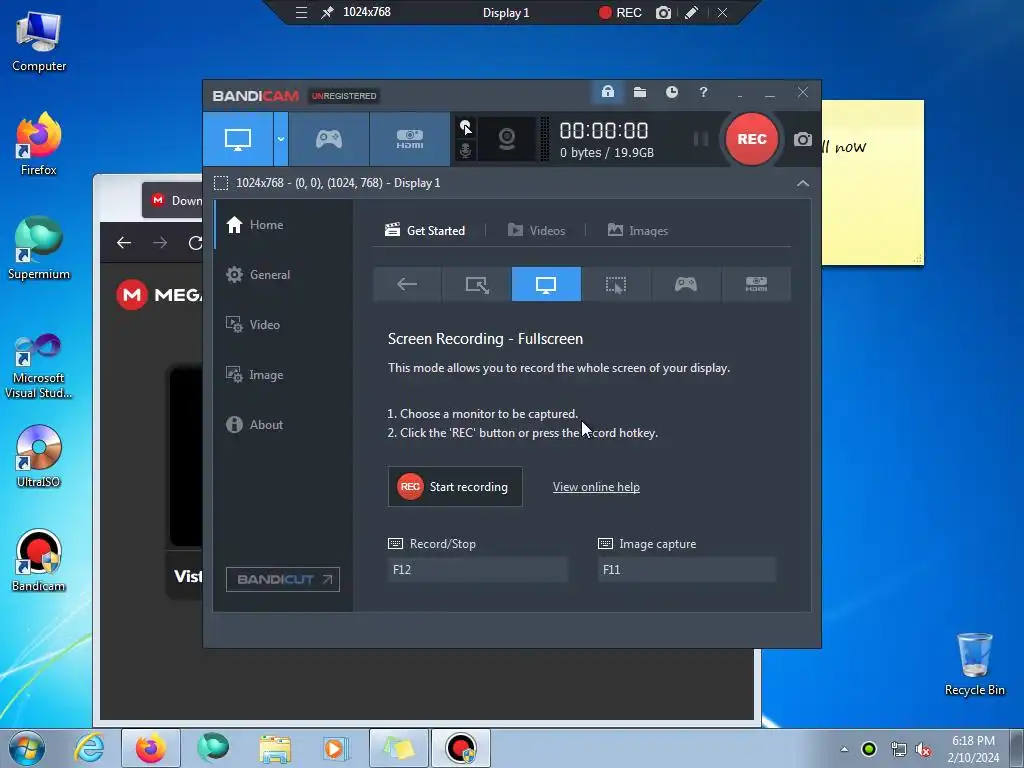
Task: Select HDMI Device Recording mode in top toolbar
Action: tap(409, 139)
